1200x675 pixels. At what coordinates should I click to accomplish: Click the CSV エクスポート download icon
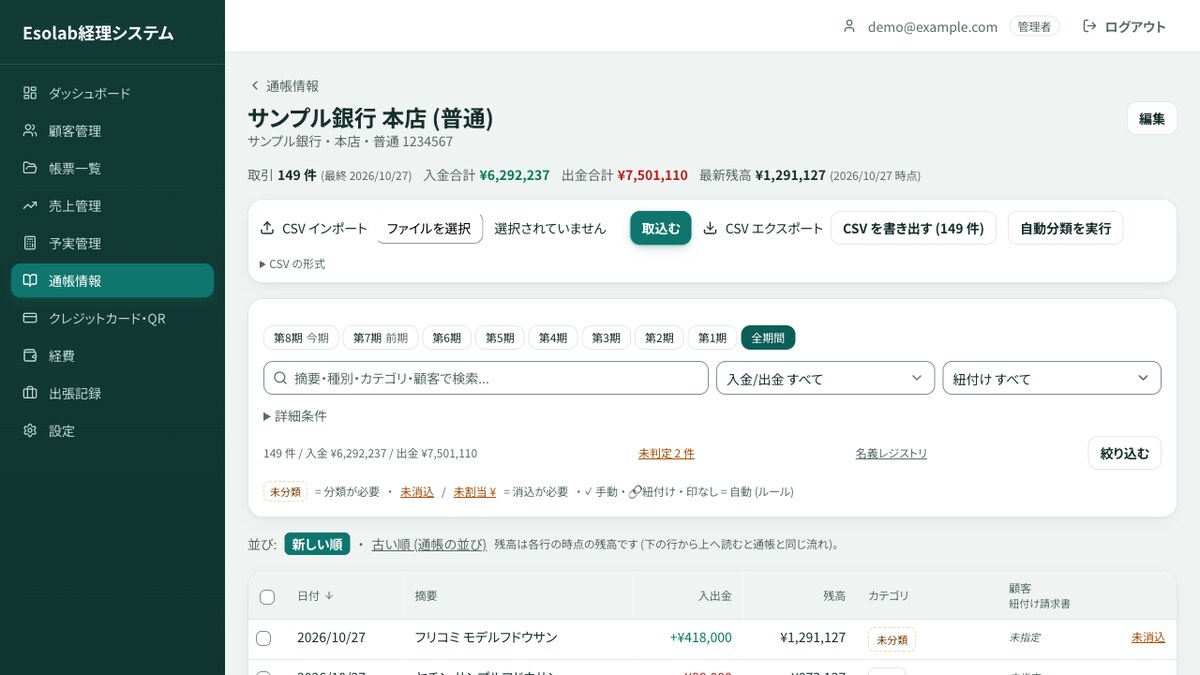click(710, 228)
